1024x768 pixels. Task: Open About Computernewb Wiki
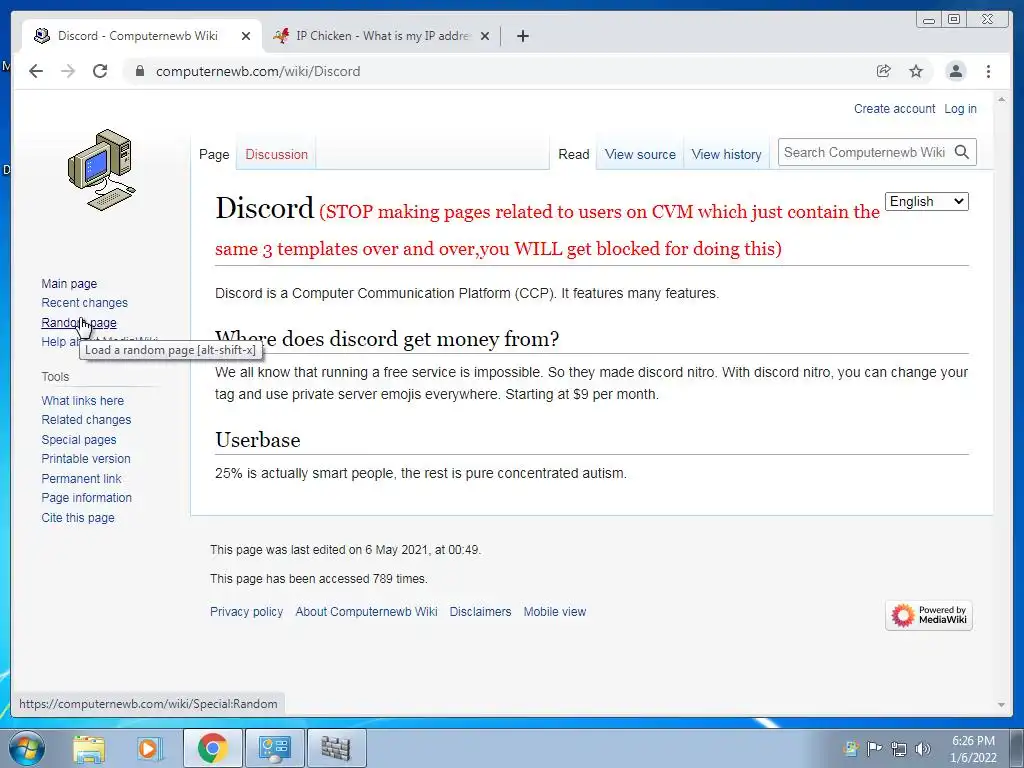coord(366,611)
